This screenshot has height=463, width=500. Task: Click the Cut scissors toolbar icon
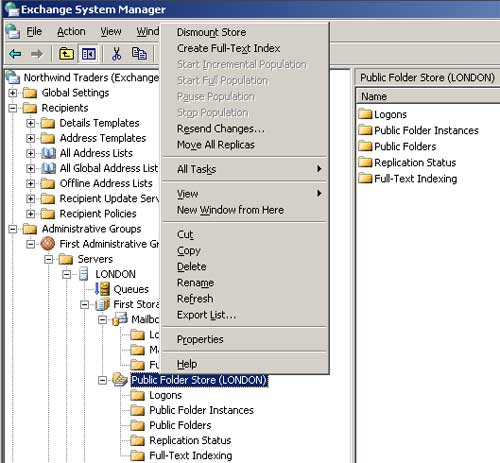(x=116, y=54)
